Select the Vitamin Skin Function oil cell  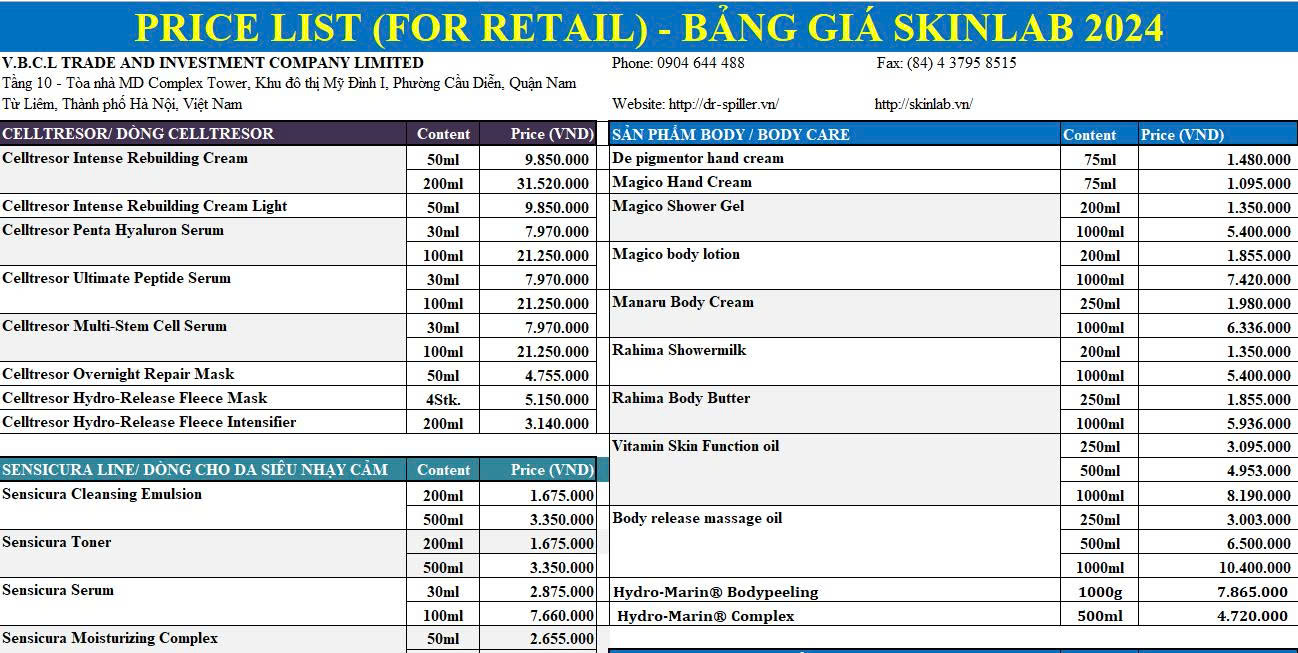click(696, 446)
